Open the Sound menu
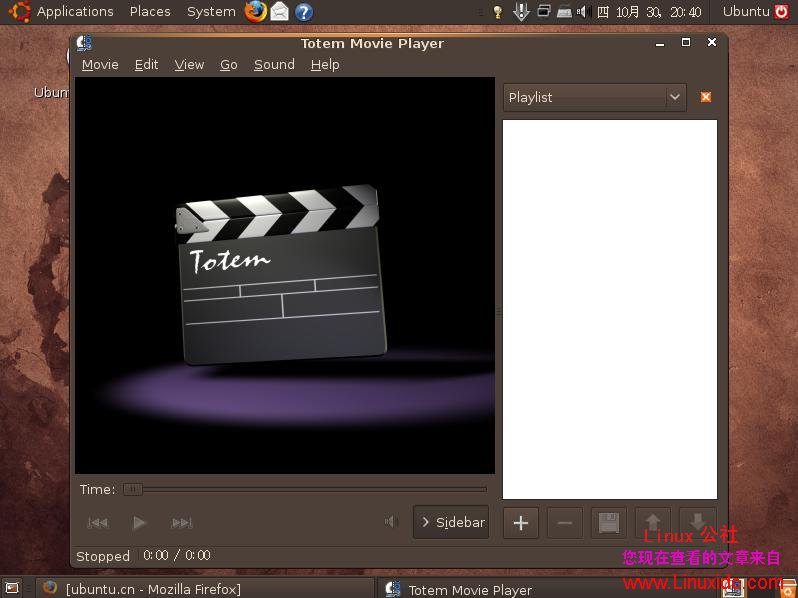Screen dimensions: 798x598 (274, 65)
